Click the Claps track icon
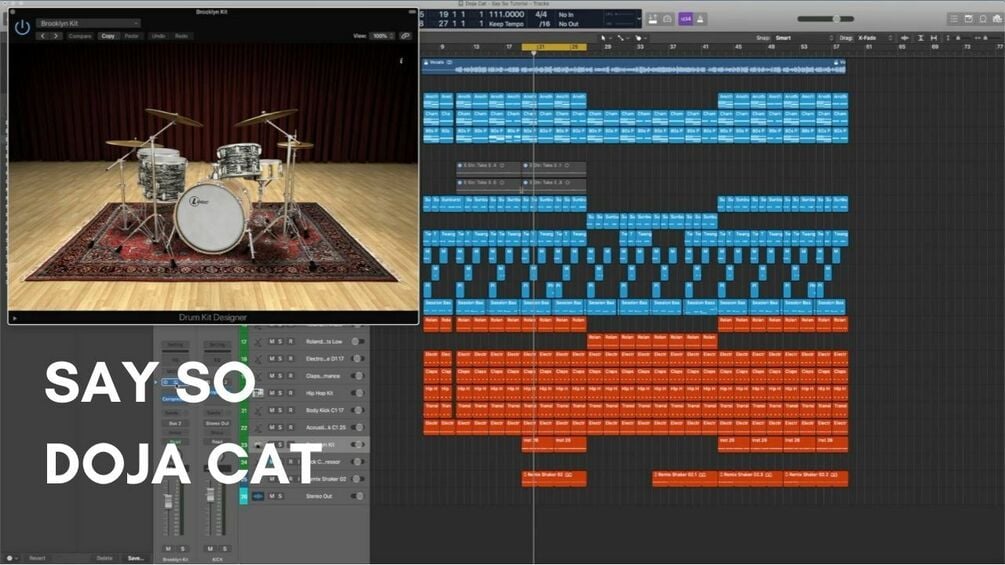1005x565 pixels. pos(258,376)
